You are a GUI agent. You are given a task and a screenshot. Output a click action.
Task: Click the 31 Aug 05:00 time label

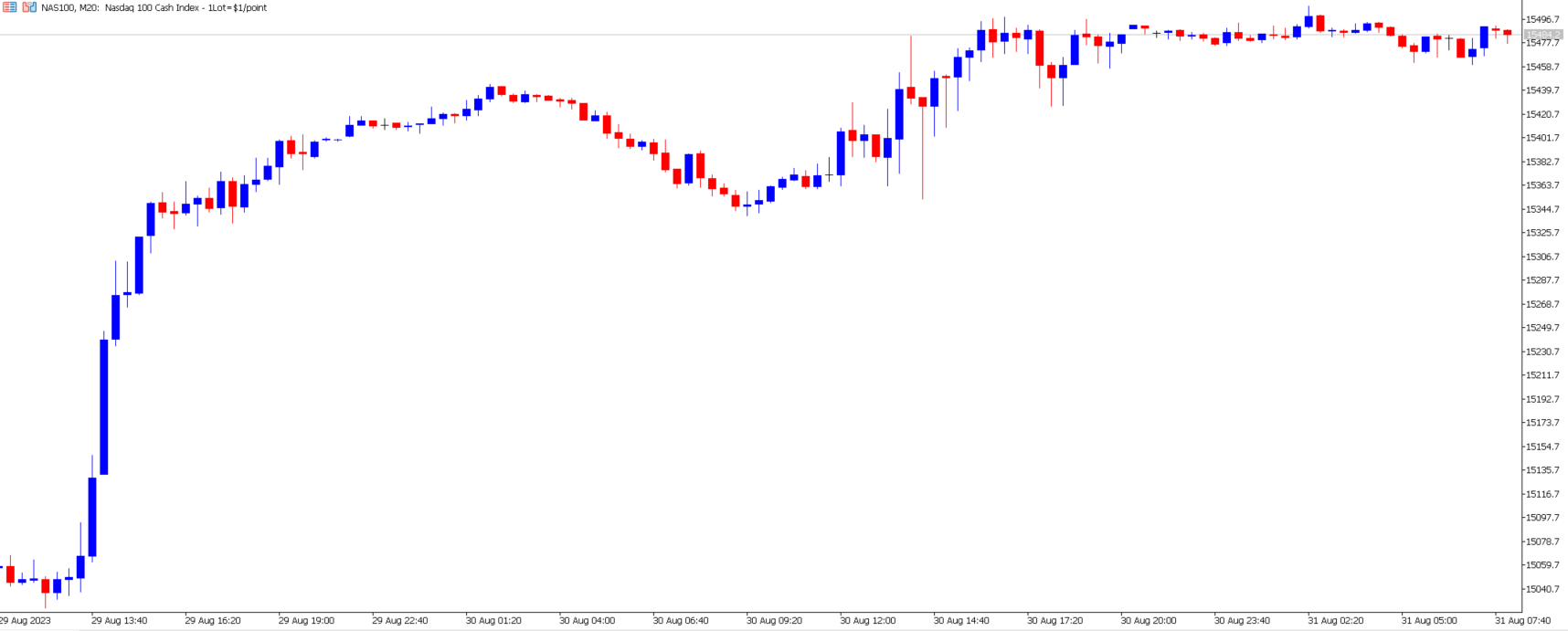[x=1429, y=621]
